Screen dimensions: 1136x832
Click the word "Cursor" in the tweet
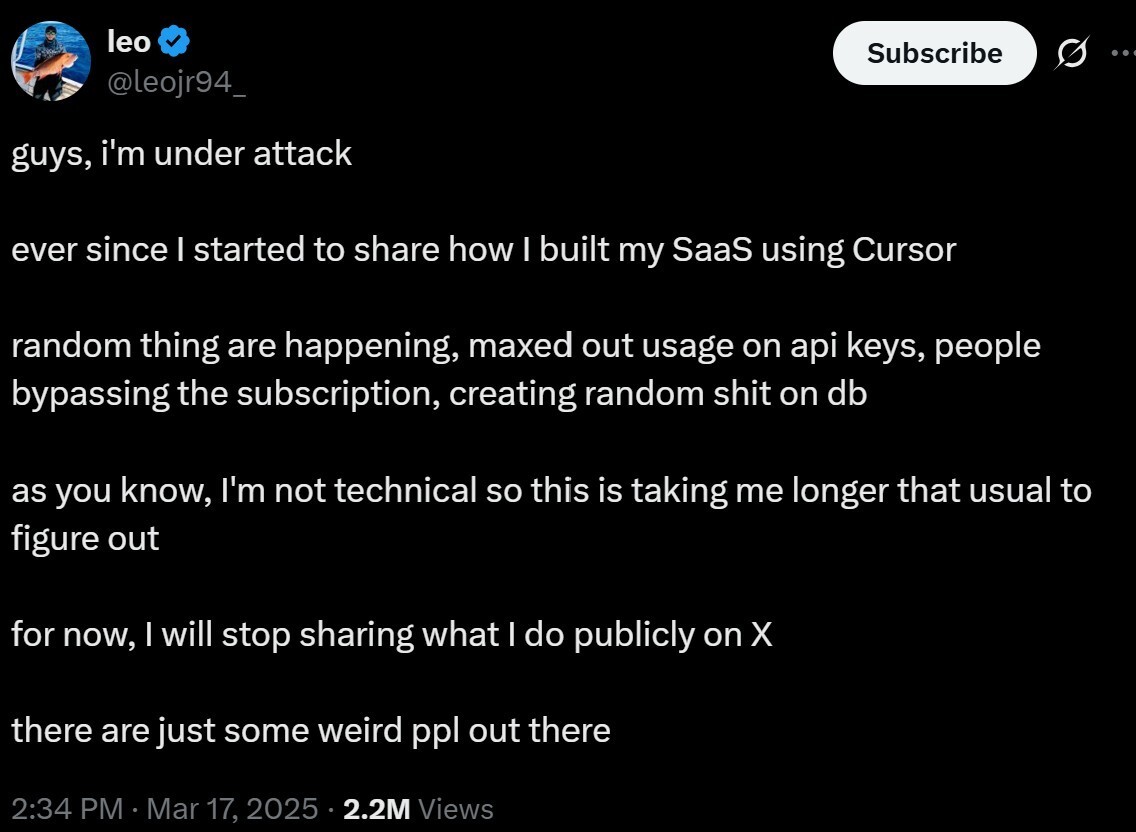[x=904, y=249]
